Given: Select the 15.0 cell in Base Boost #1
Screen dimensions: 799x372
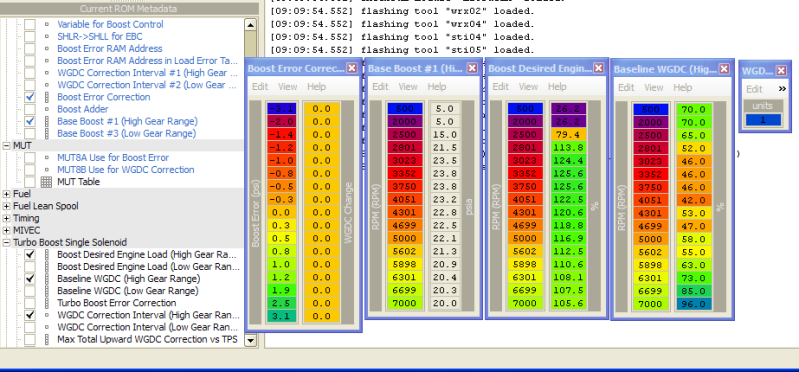Looking at the screenshot, I should coord(445,135).
